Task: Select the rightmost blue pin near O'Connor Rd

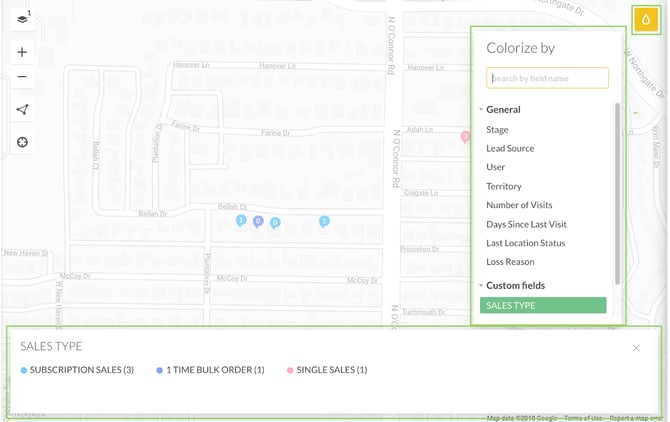Action: pos(324,222)
